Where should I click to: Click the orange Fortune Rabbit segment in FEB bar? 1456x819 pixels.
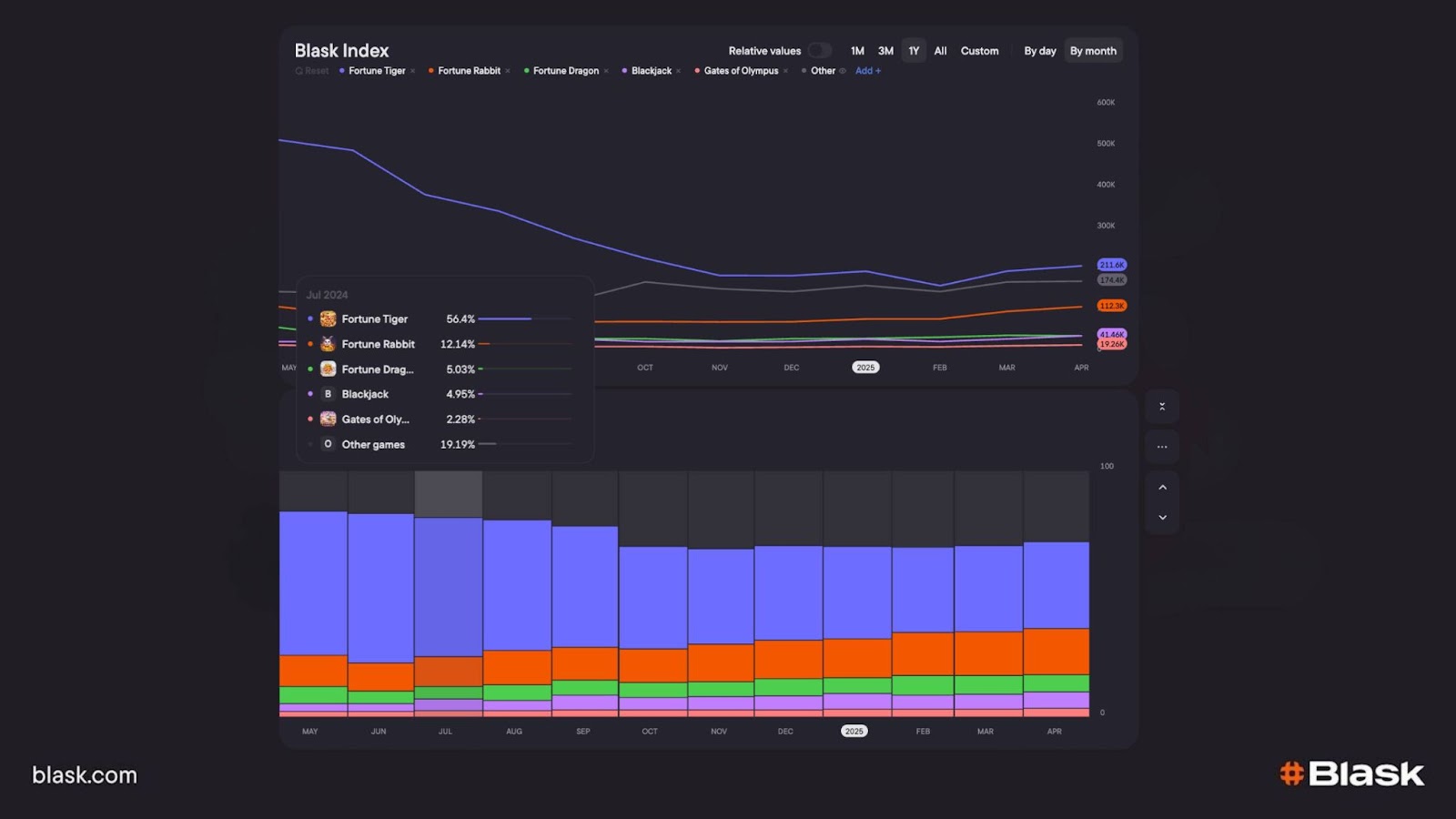click(923, 653)
